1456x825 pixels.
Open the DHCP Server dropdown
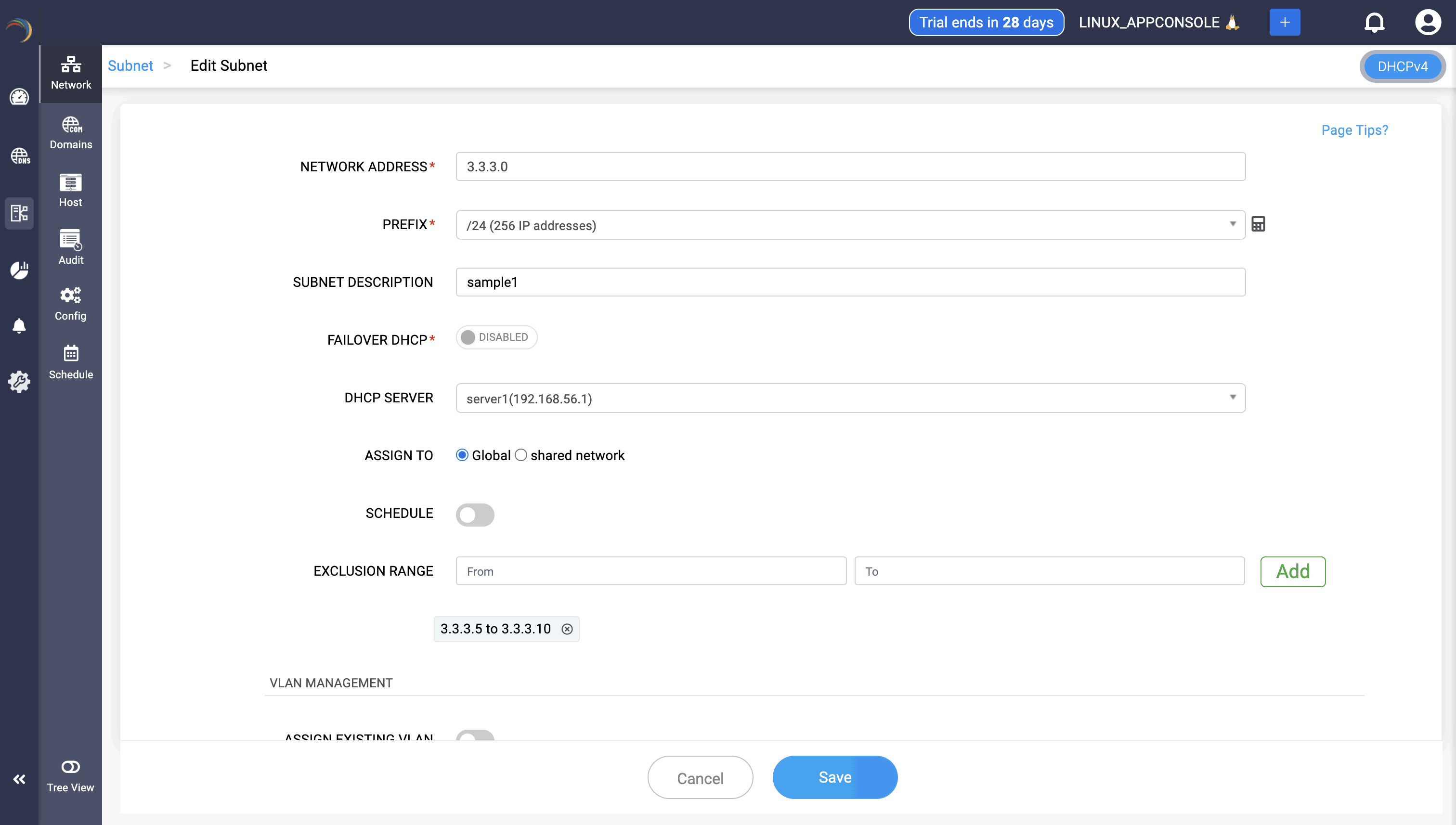[850, 399]
